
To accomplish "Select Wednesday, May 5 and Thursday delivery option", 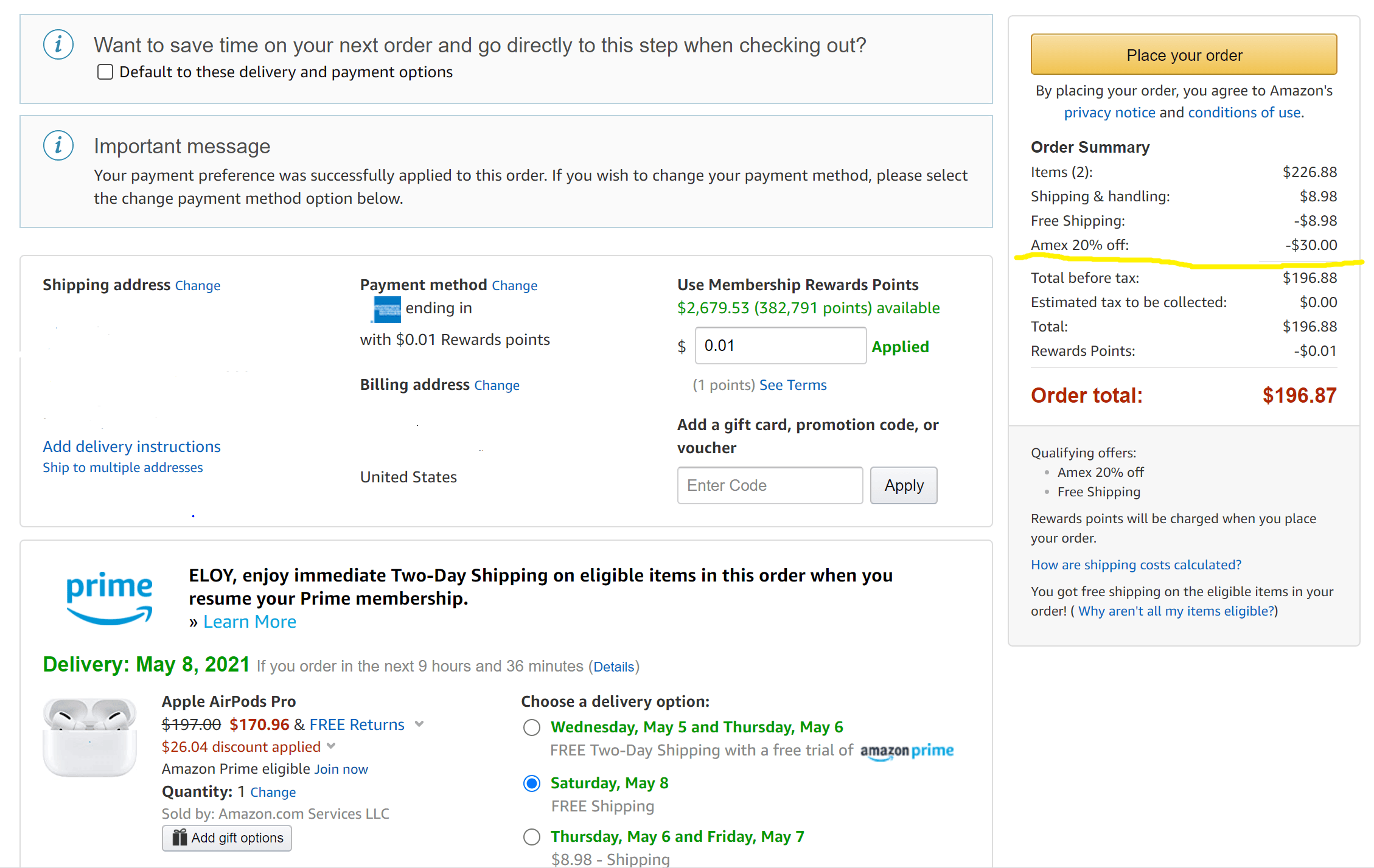I will pos(532,727).
